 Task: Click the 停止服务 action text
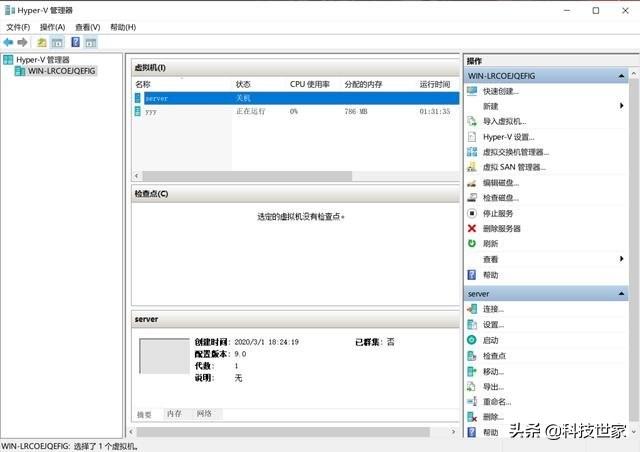[x=498, y=213]
